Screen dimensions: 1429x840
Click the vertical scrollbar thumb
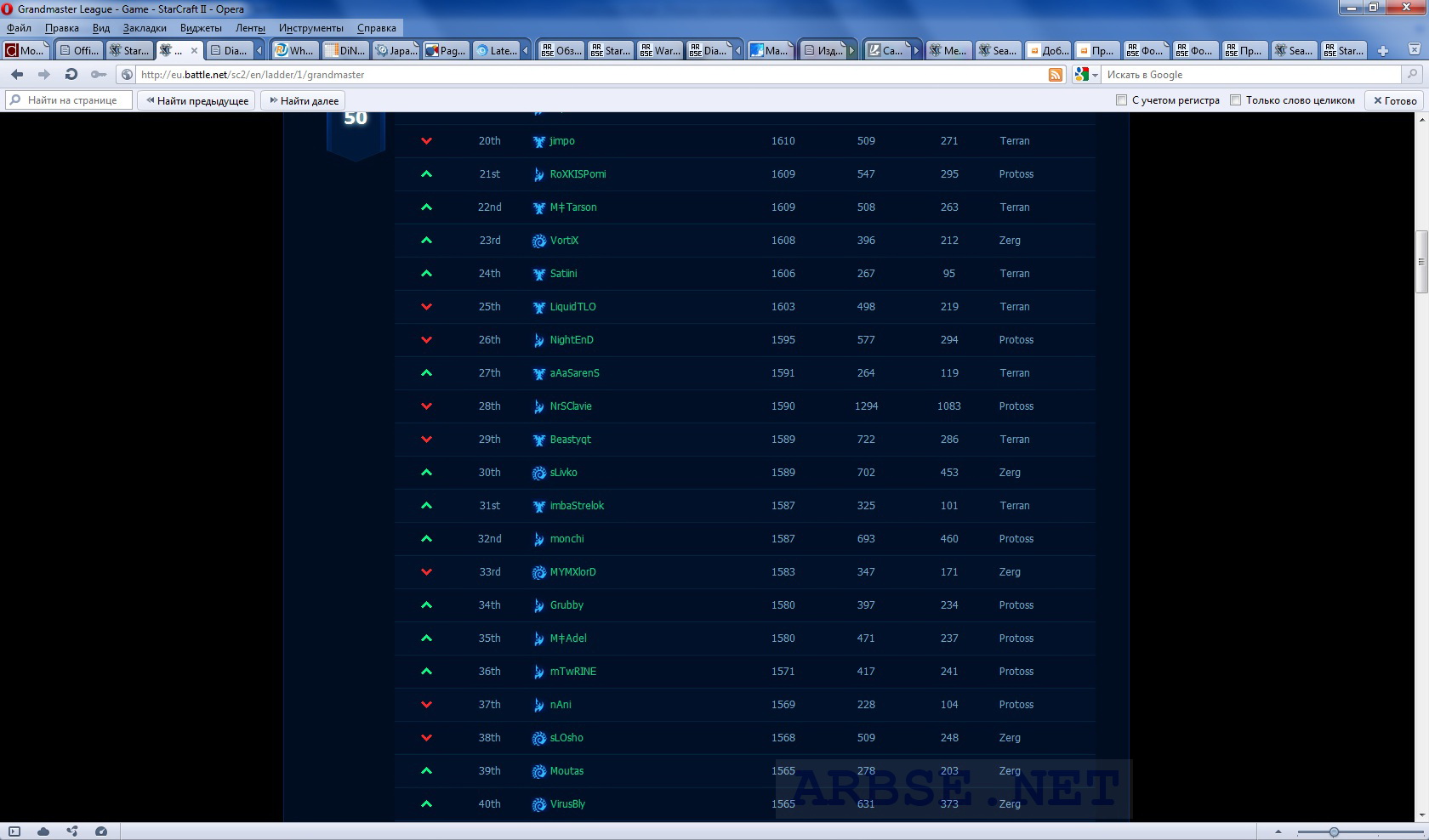click(1421, 262)
